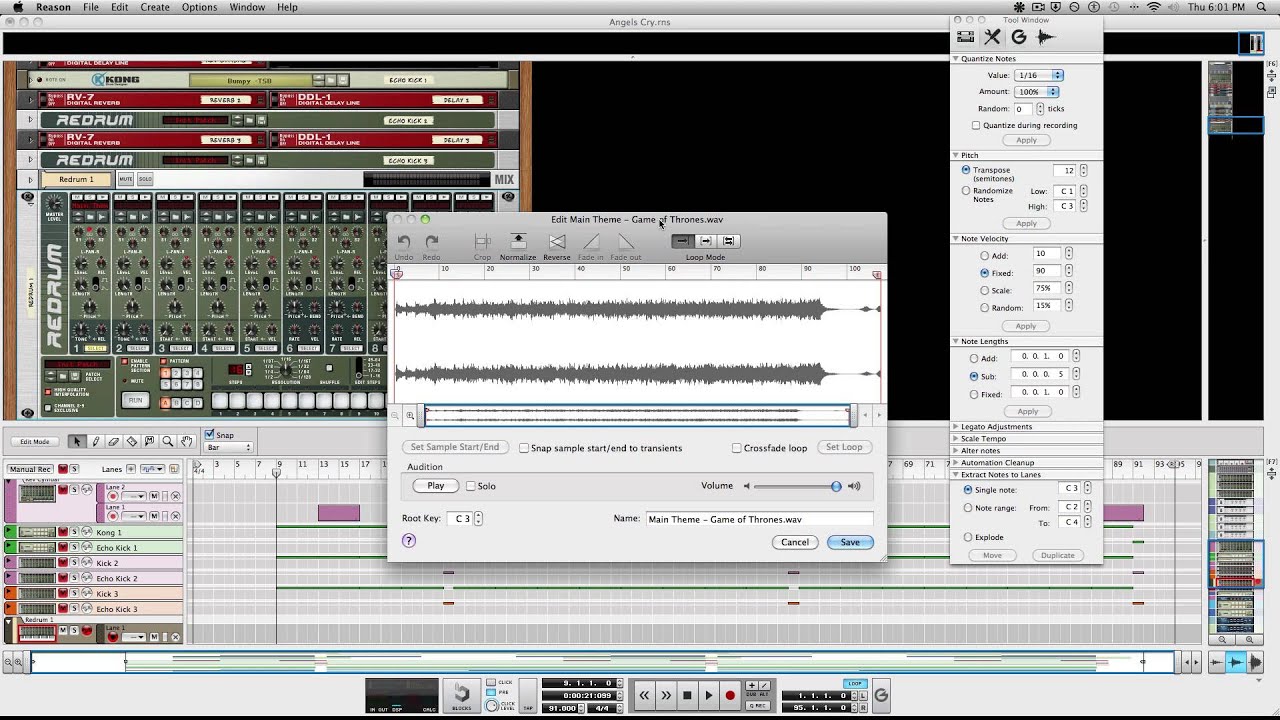Rewind the song position
The image size is (1280, 720).
click(x=644, y=695)
